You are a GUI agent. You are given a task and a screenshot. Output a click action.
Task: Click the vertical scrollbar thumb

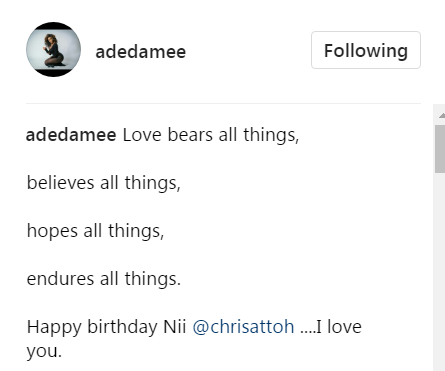(440, 149)
